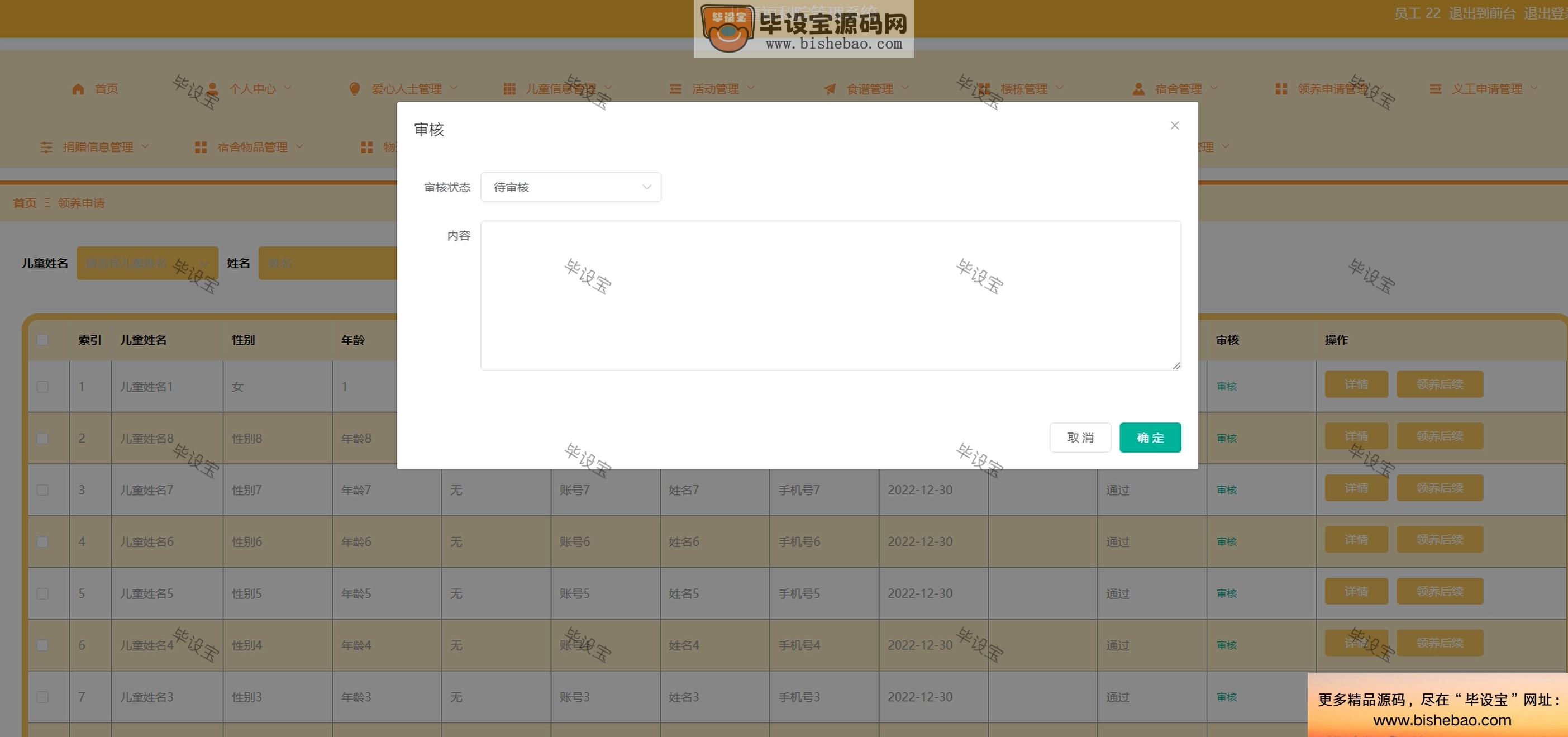Click the sliders icon beside 捐赠信息管理
The image size is (1568, 737).
pyautogui.click(x=46, y=148)
